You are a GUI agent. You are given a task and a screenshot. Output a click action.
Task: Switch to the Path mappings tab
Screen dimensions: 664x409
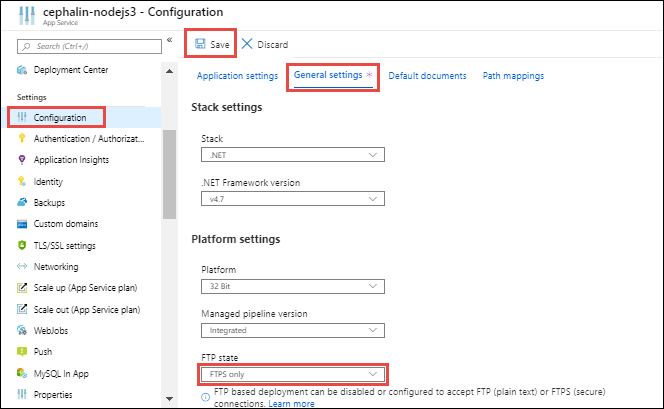(x=513, y=76)
